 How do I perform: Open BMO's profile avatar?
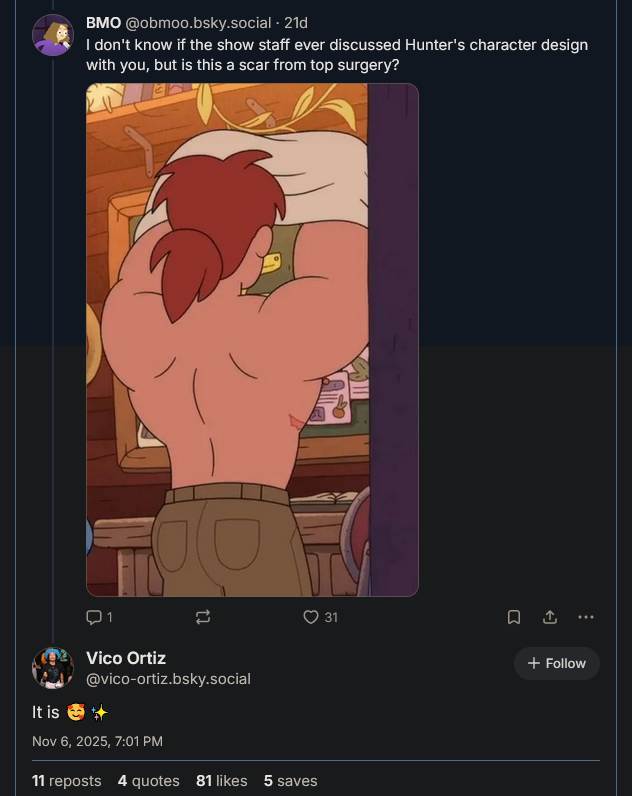[x=53, y=35]
